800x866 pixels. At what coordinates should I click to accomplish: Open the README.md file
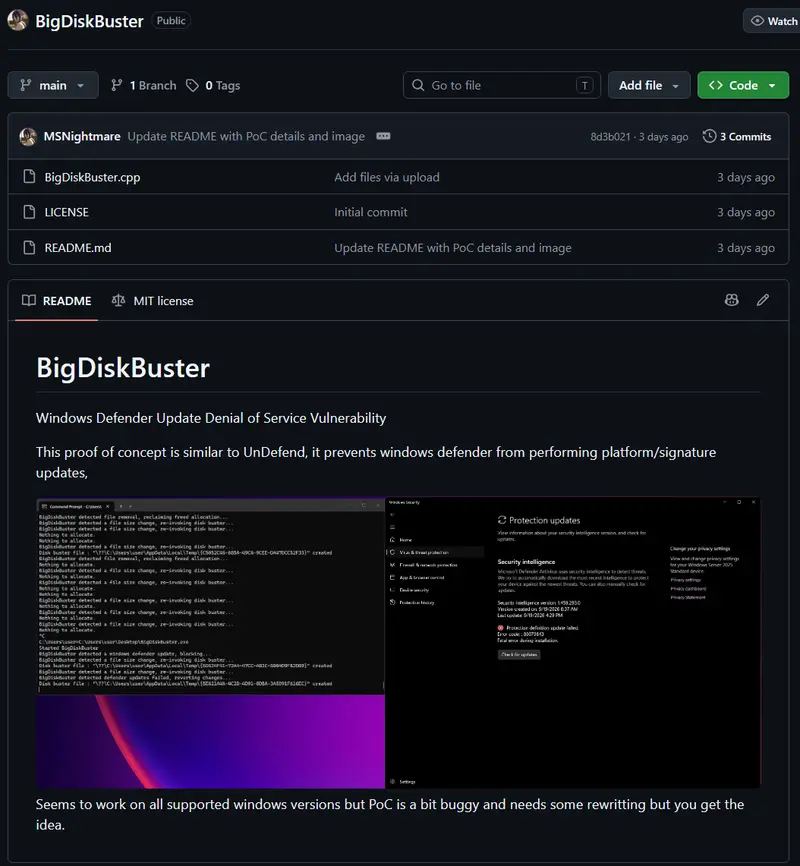click(78, 248)
